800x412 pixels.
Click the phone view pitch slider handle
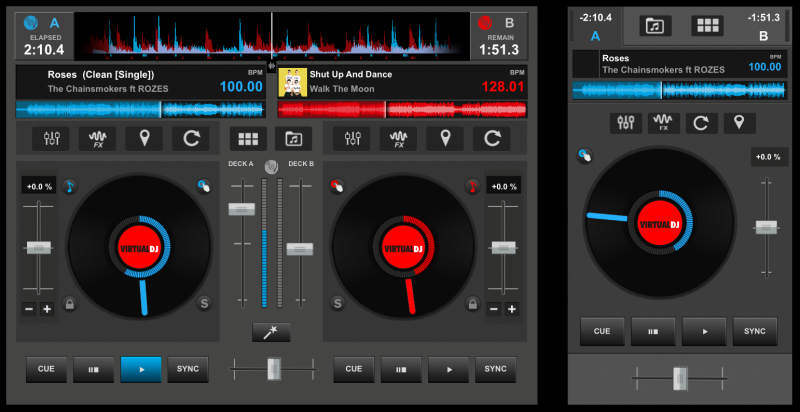tap(766, 227)
